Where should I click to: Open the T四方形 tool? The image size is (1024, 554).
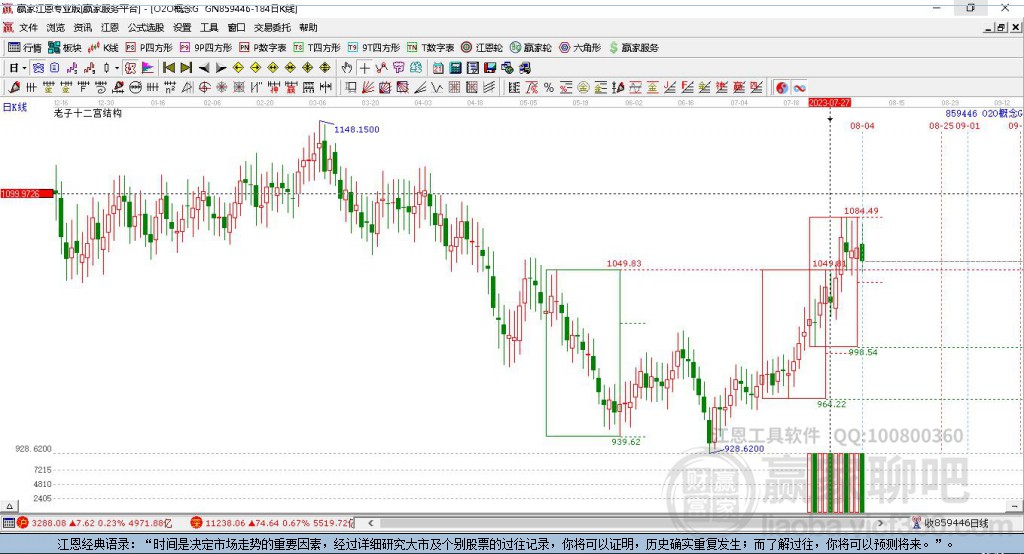point(317,48)
